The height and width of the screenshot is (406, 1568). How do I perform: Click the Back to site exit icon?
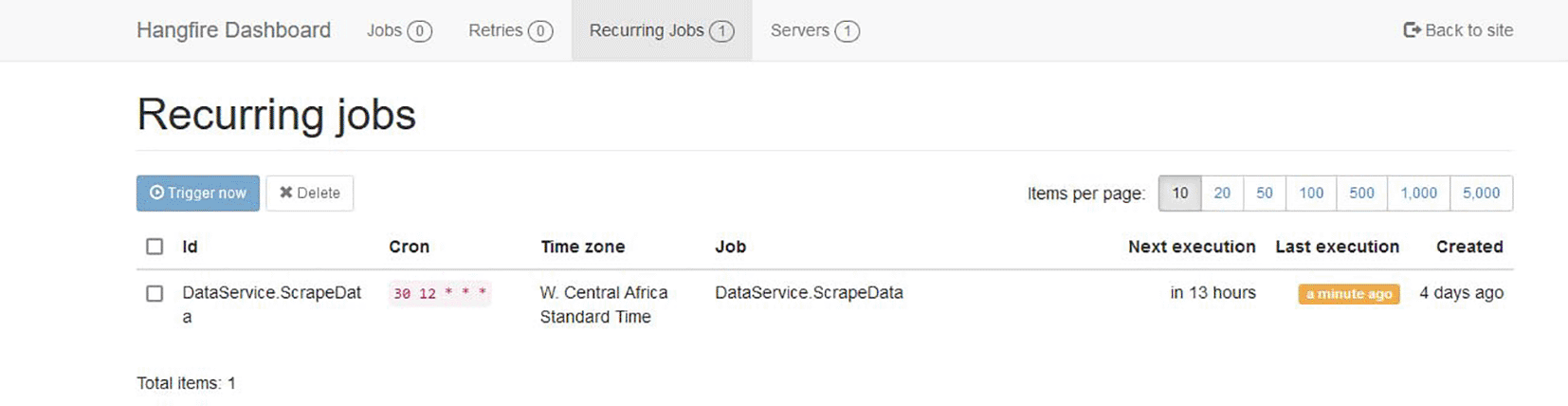click(1412, 30)
